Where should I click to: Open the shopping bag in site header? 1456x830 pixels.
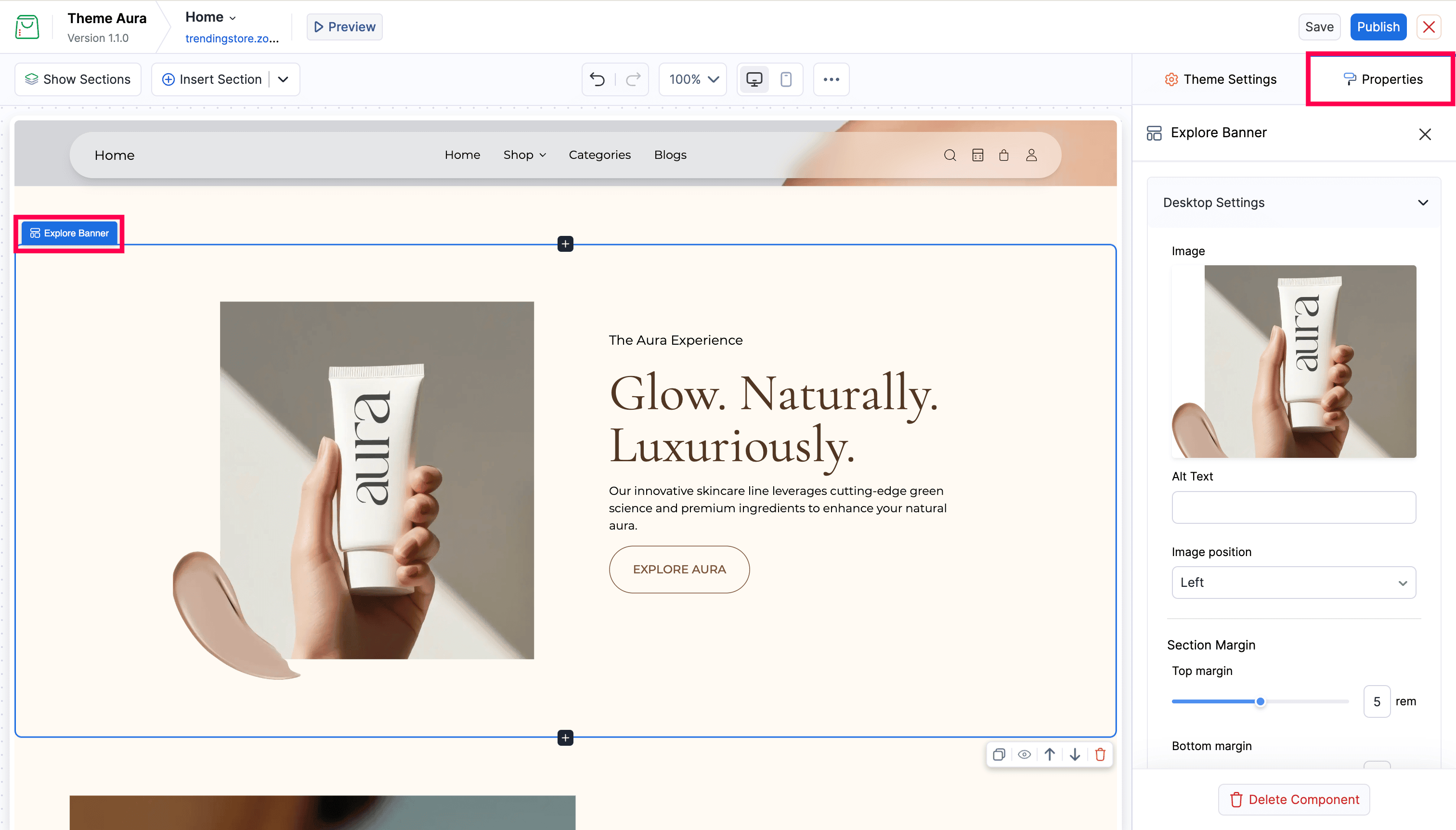click(x=1004, y=155)
